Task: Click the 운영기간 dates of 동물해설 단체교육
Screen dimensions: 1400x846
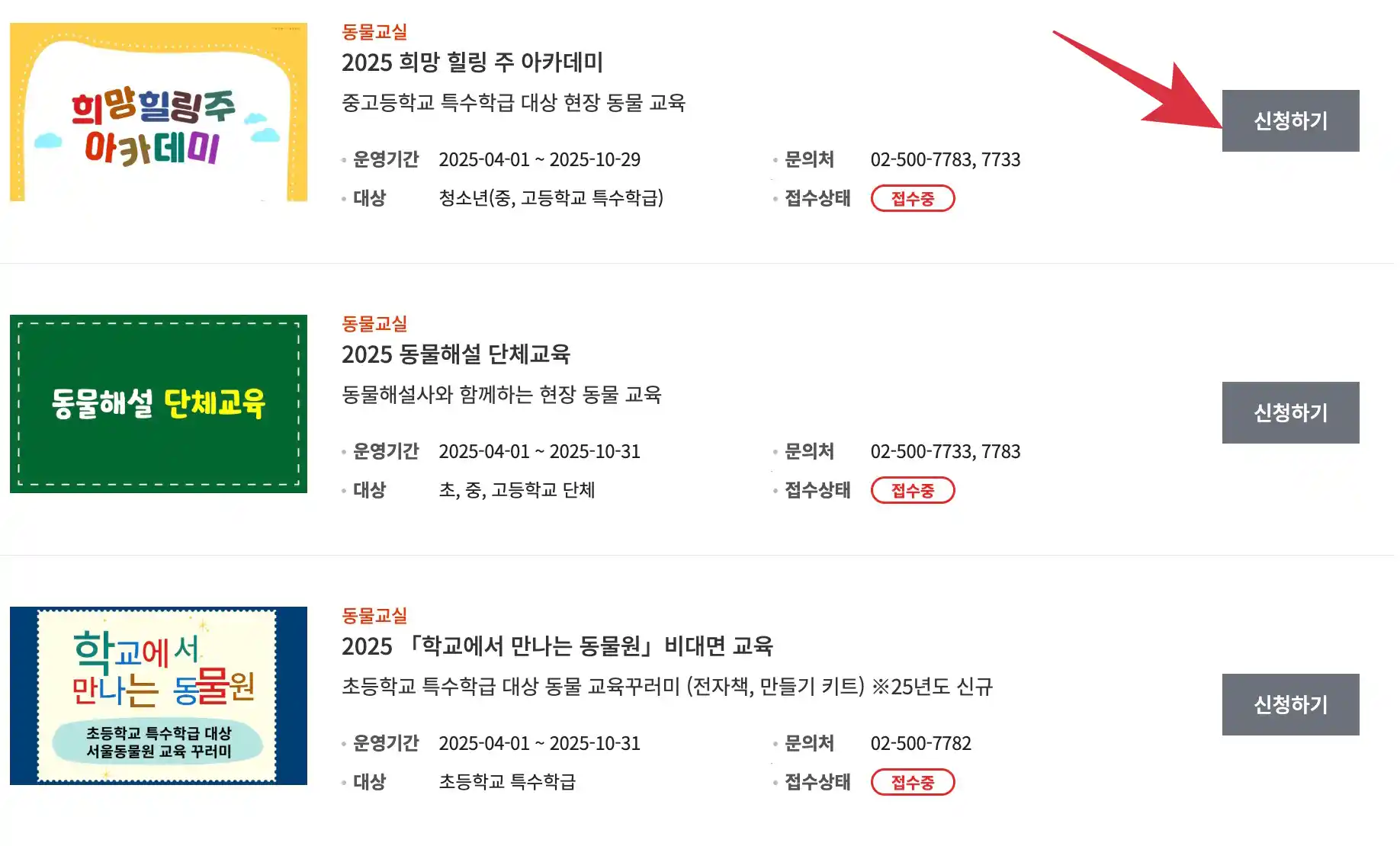Action: tap(539, 451)
